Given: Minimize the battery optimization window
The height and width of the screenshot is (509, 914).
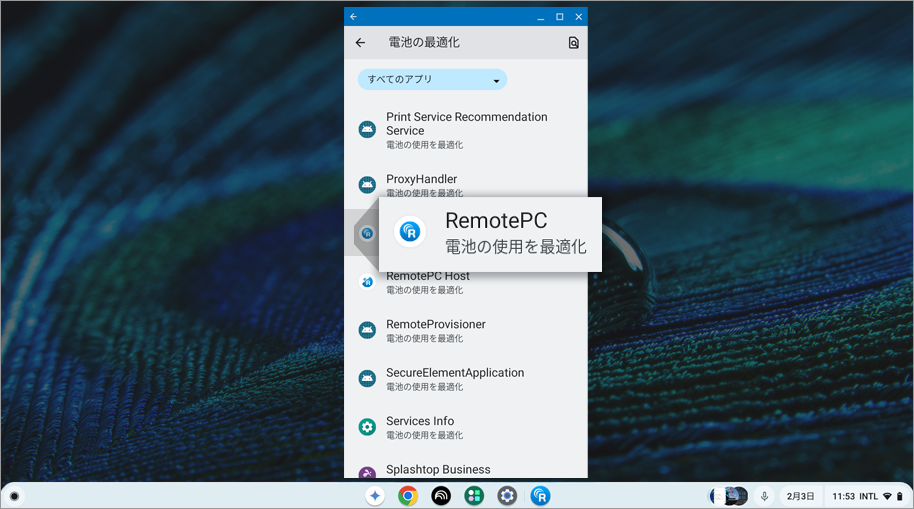Looking at the screenshot, I should pyautogui.click(x=540, y=17).
